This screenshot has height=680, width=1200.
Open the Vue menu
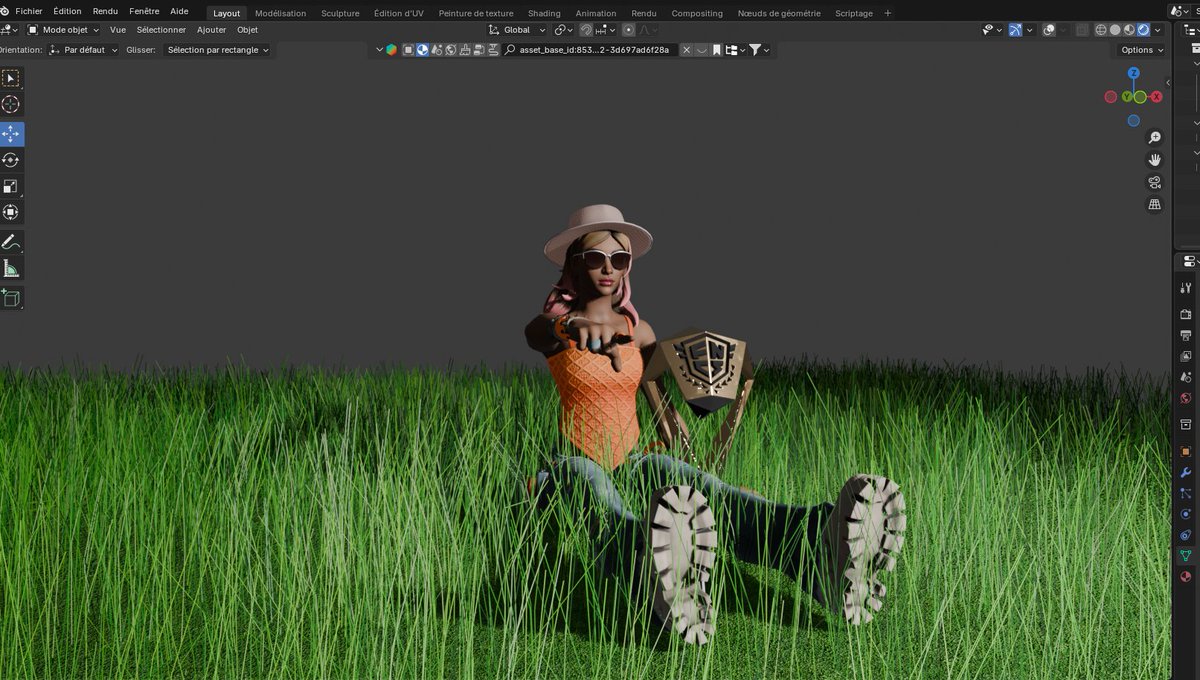coord(118,30)
